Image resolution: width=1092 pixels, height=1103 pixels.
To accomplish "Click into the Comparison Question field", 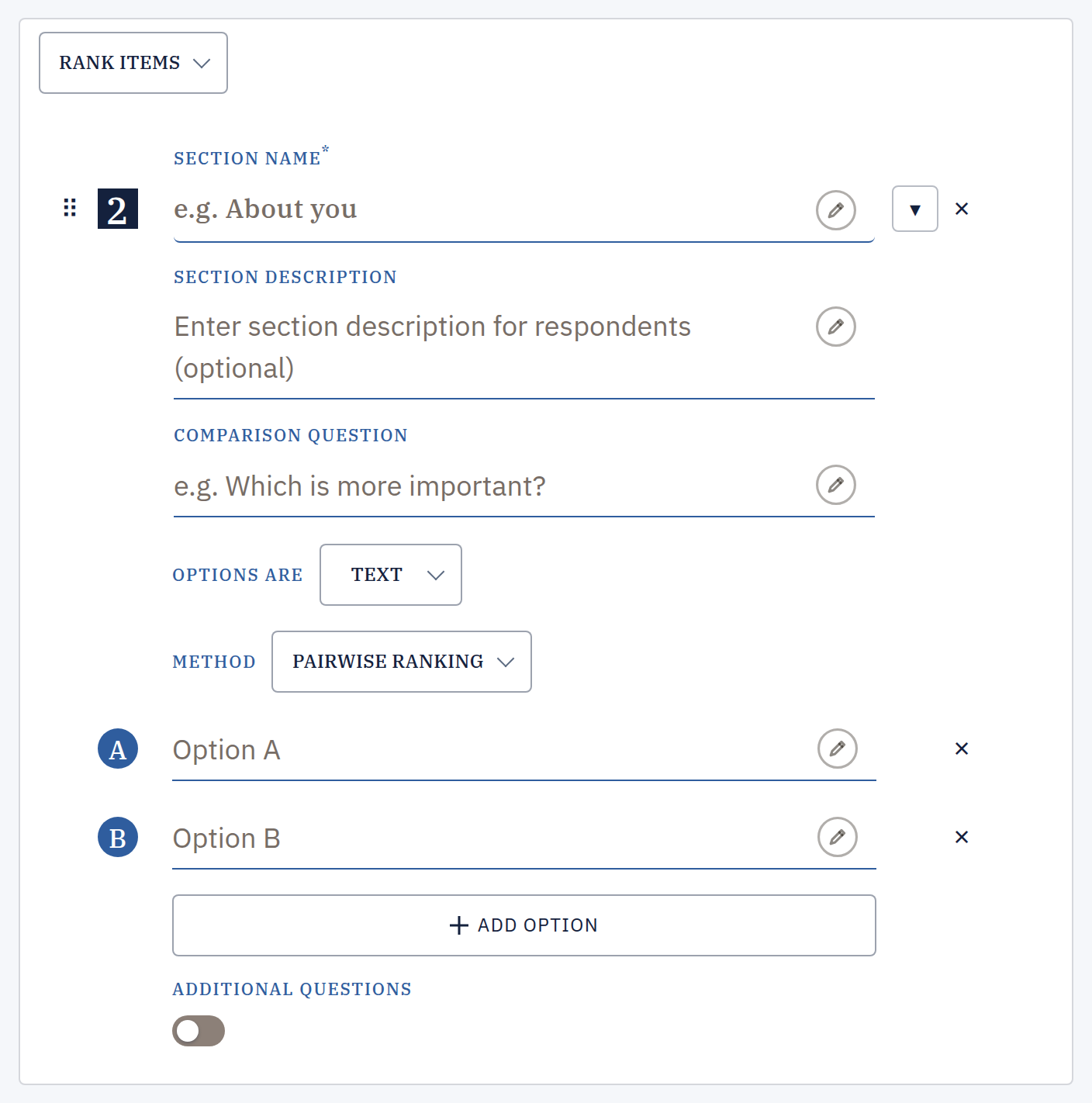I will pos(492,486).
